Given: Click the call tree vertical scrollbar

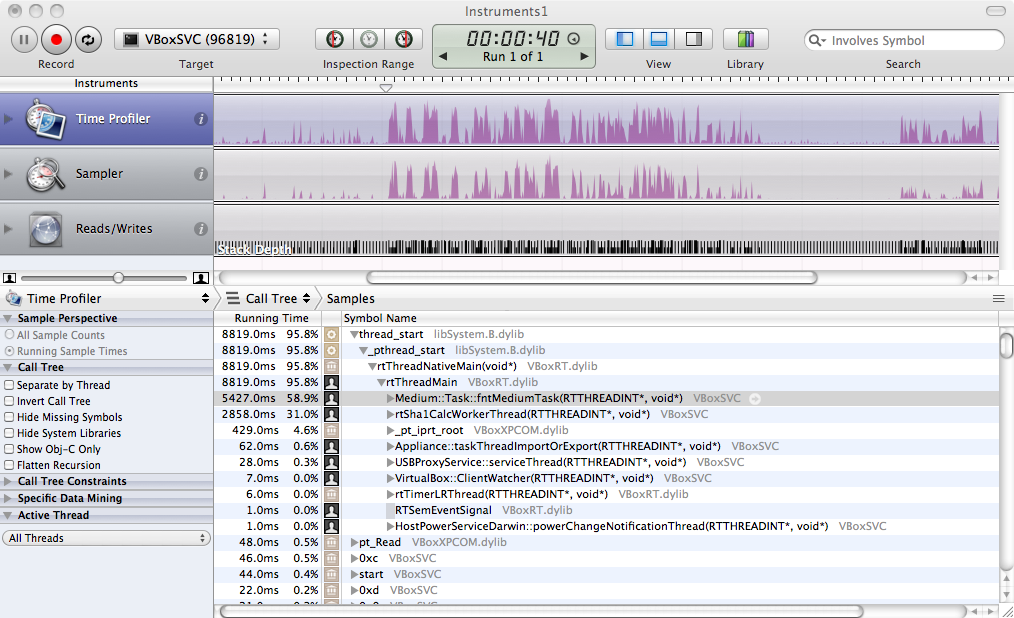Looking at the screenshot, I should pos(1006,345).
